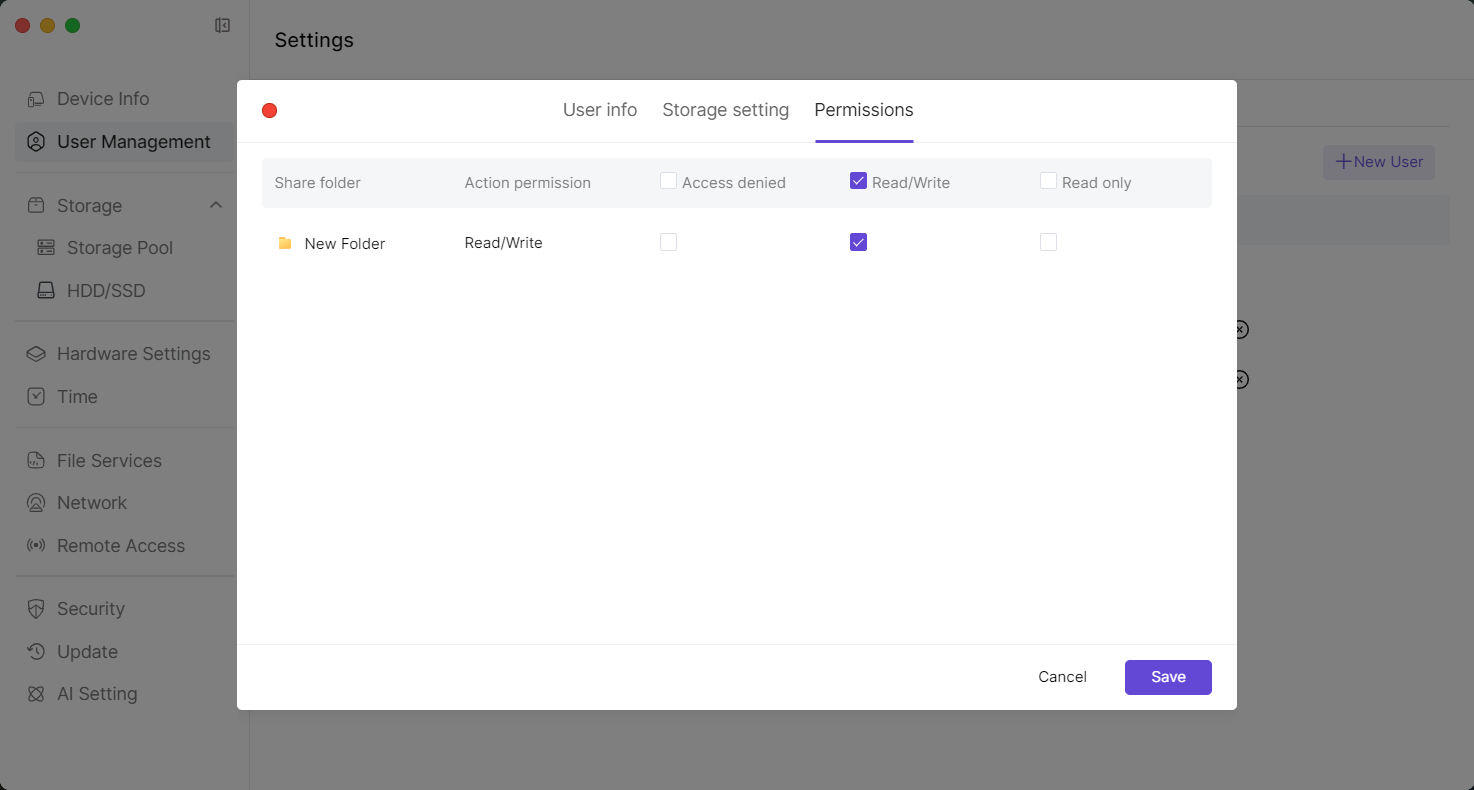The height and width of the screenshot is (790, 1474).
Task: Toggle the sidebar collapse icon
Action: click(x=223, y=26)
